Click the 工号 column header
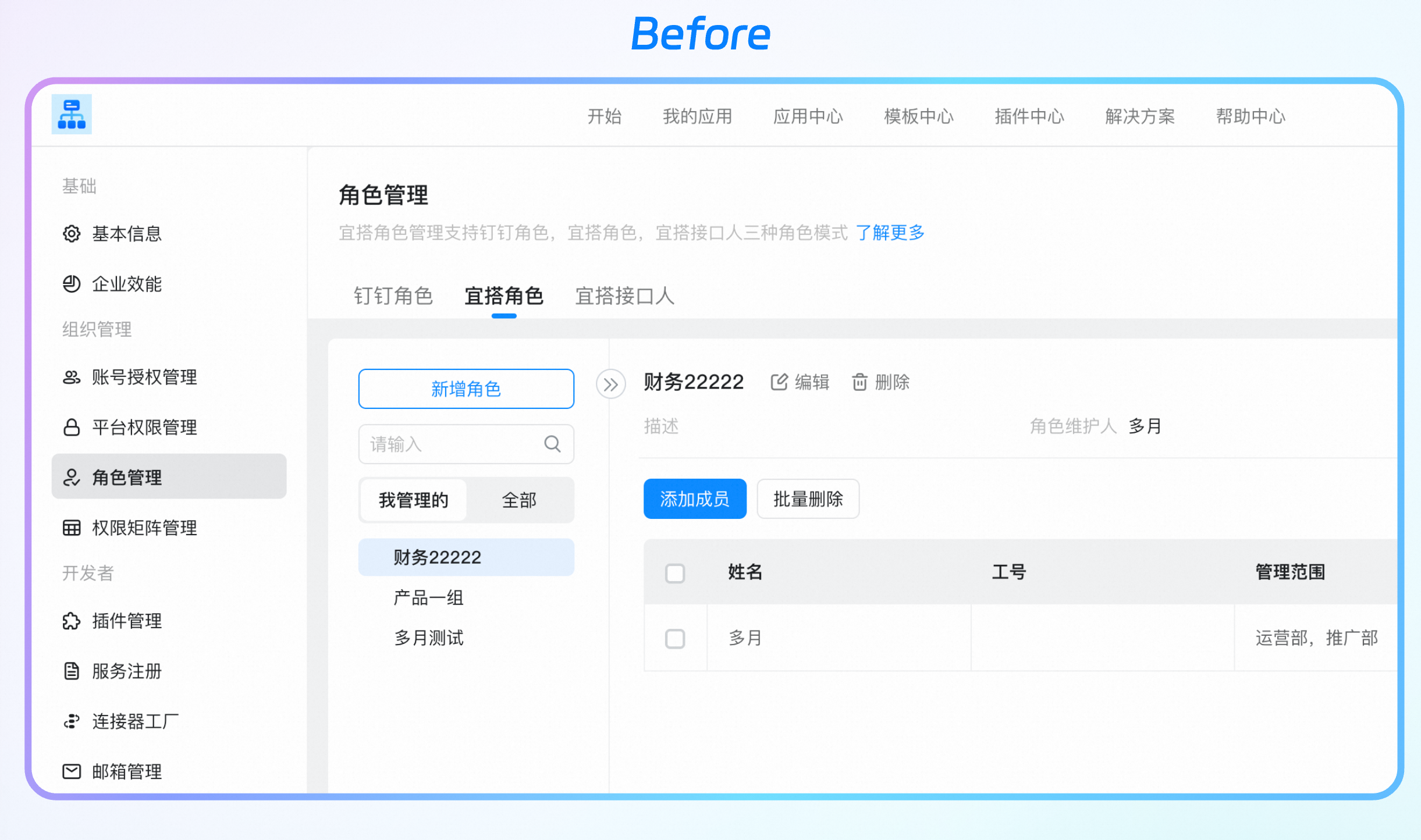This screenshot has width=1421, height=840. pyautogui.click(x=1009, y=572)
